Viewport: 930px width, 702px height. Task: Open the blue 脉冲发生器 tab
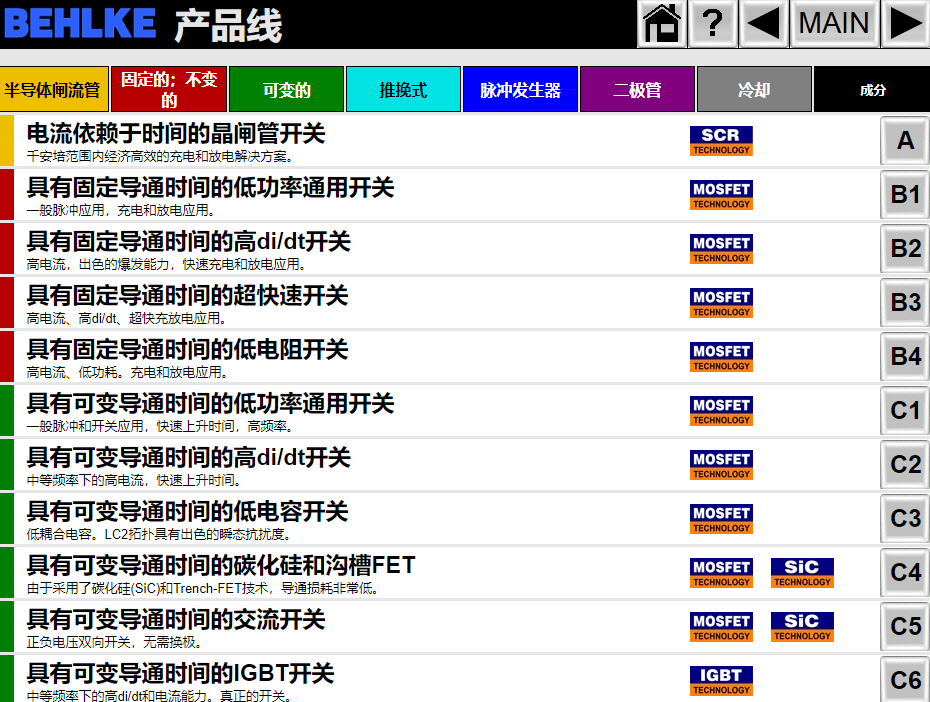pos(520,90)
